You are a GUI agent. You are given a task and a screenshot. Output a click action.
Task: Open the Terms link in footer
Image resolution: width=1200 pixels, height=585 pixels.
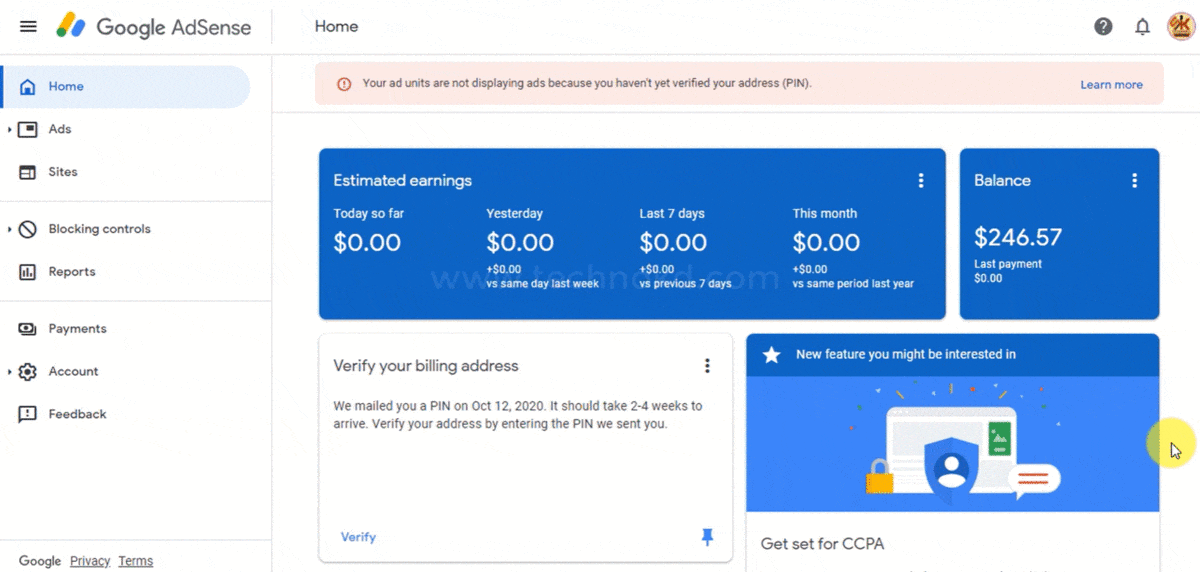pos(135,561)
